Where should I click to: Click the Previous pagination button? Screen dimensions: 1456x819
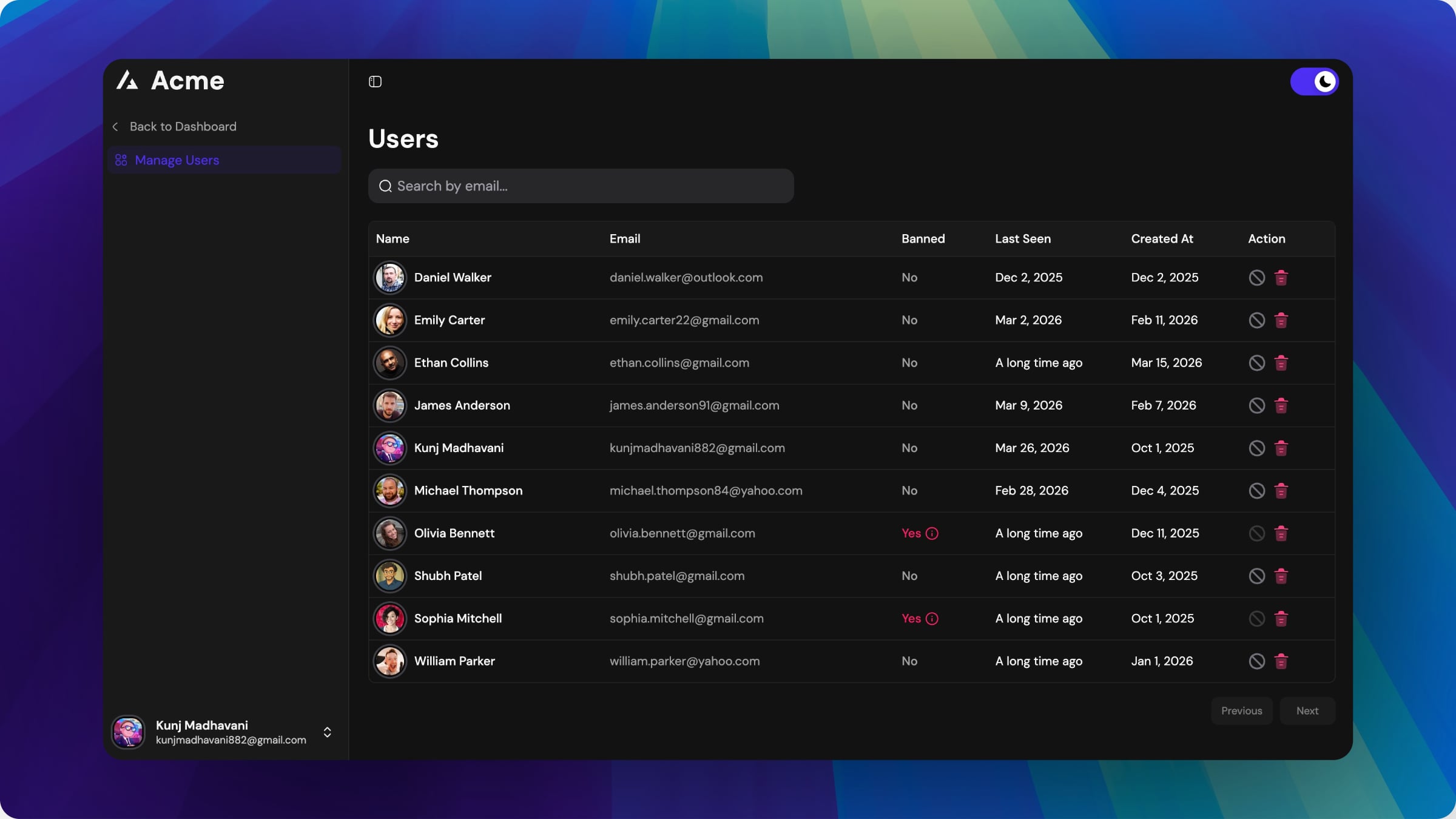(x=1241, y=711)
